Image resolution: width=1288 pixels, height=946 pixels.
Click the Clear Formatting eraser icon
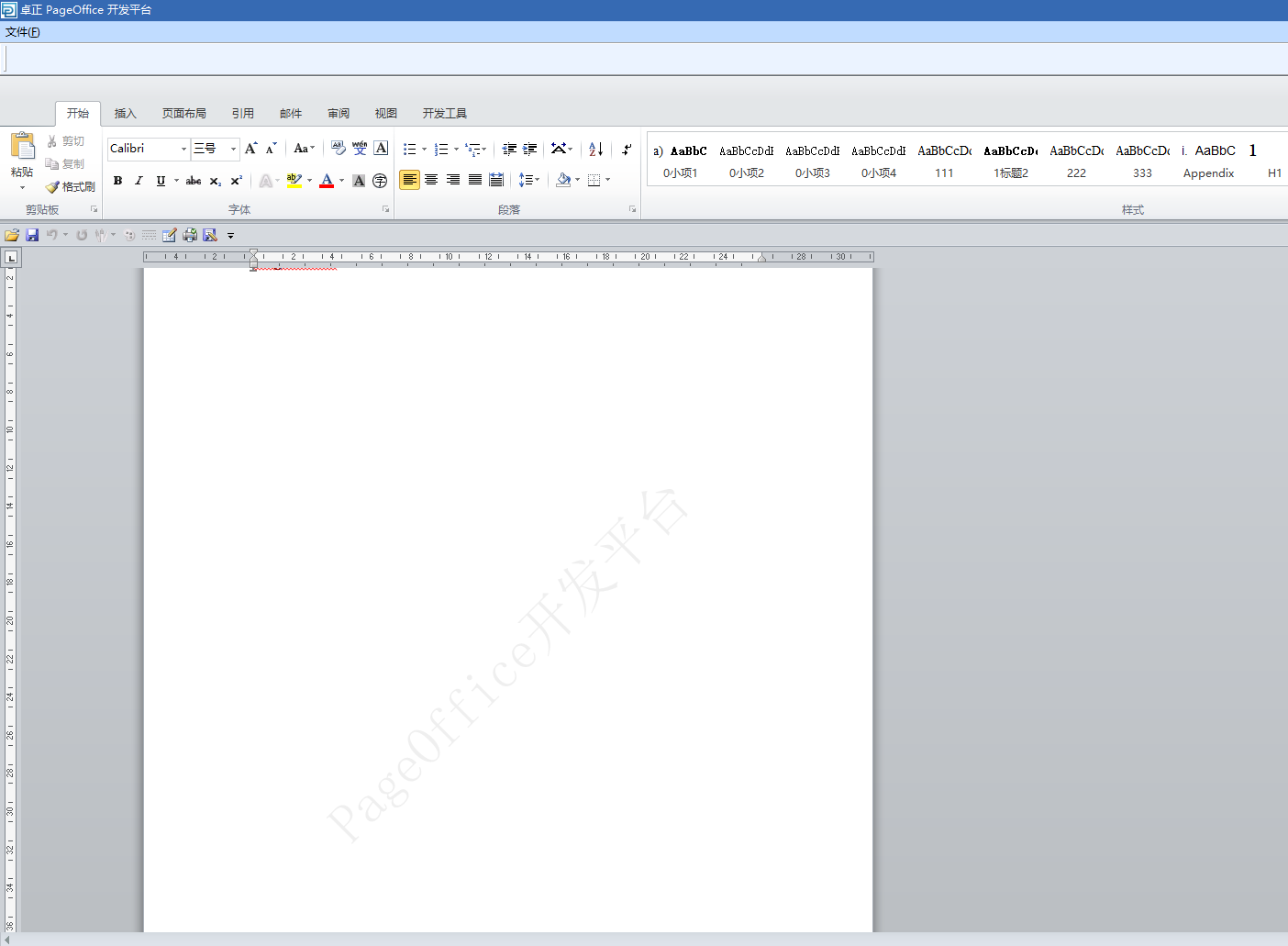[x=339, y=149]
